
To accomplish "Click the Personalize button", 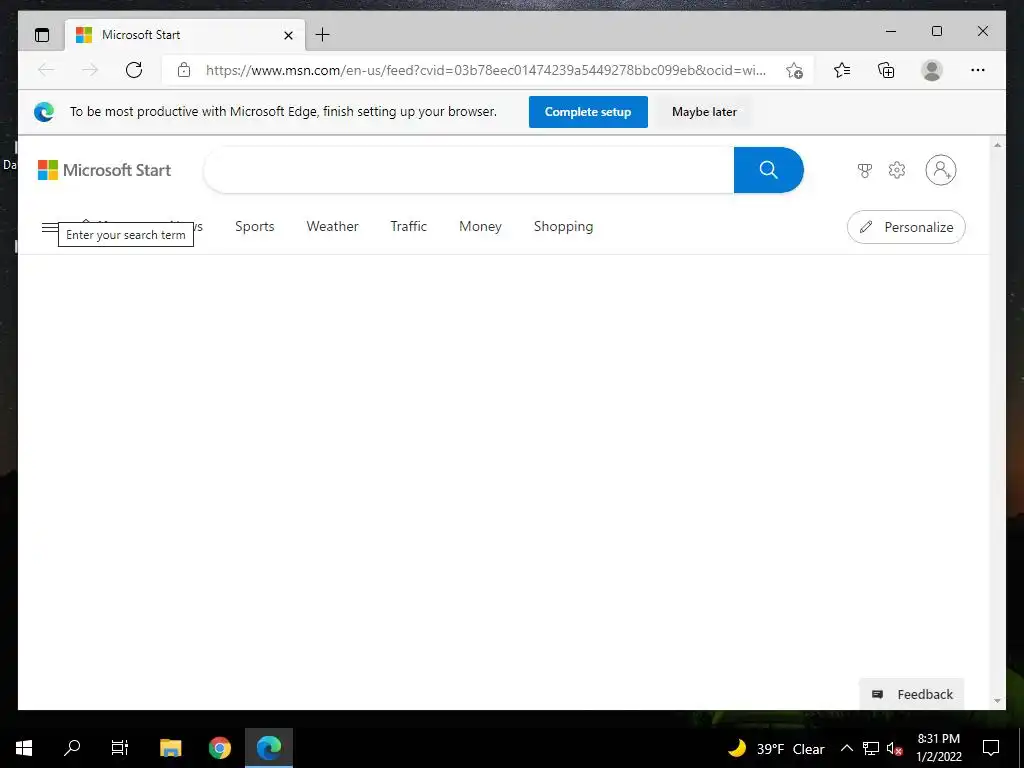I will [906, 227].
